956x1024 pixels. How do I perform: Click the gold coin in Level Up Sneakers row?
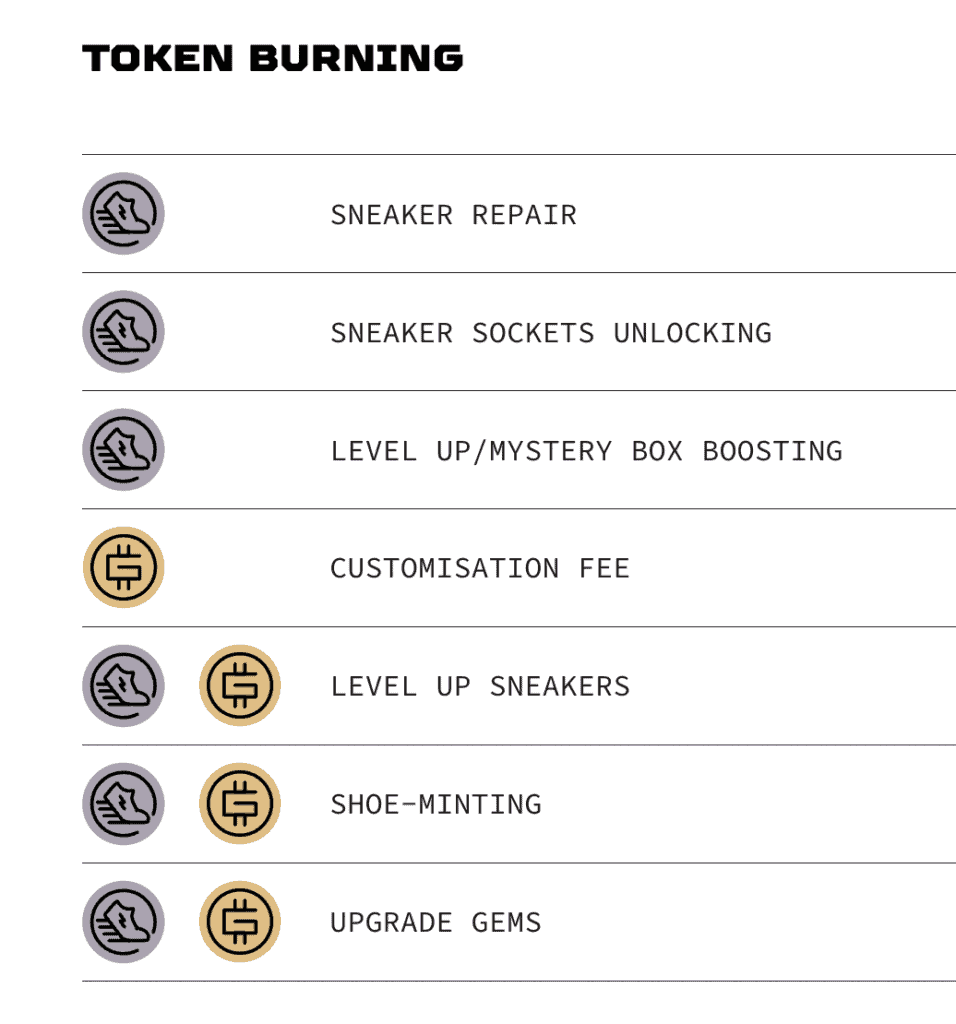pyautogui.click(x=240, y=686)
